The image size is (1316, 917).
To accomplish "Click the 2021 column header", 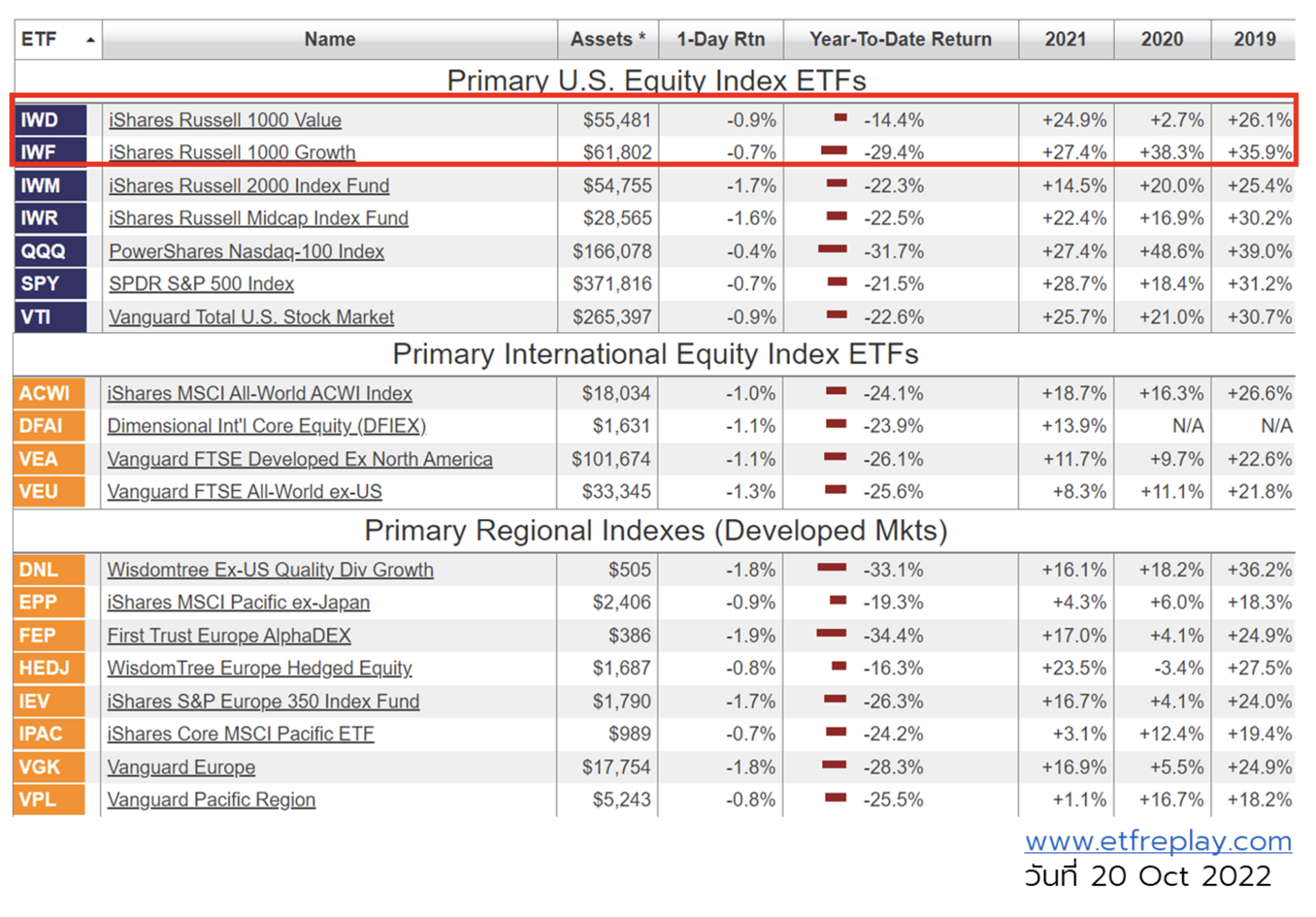I will [1065, 39].
